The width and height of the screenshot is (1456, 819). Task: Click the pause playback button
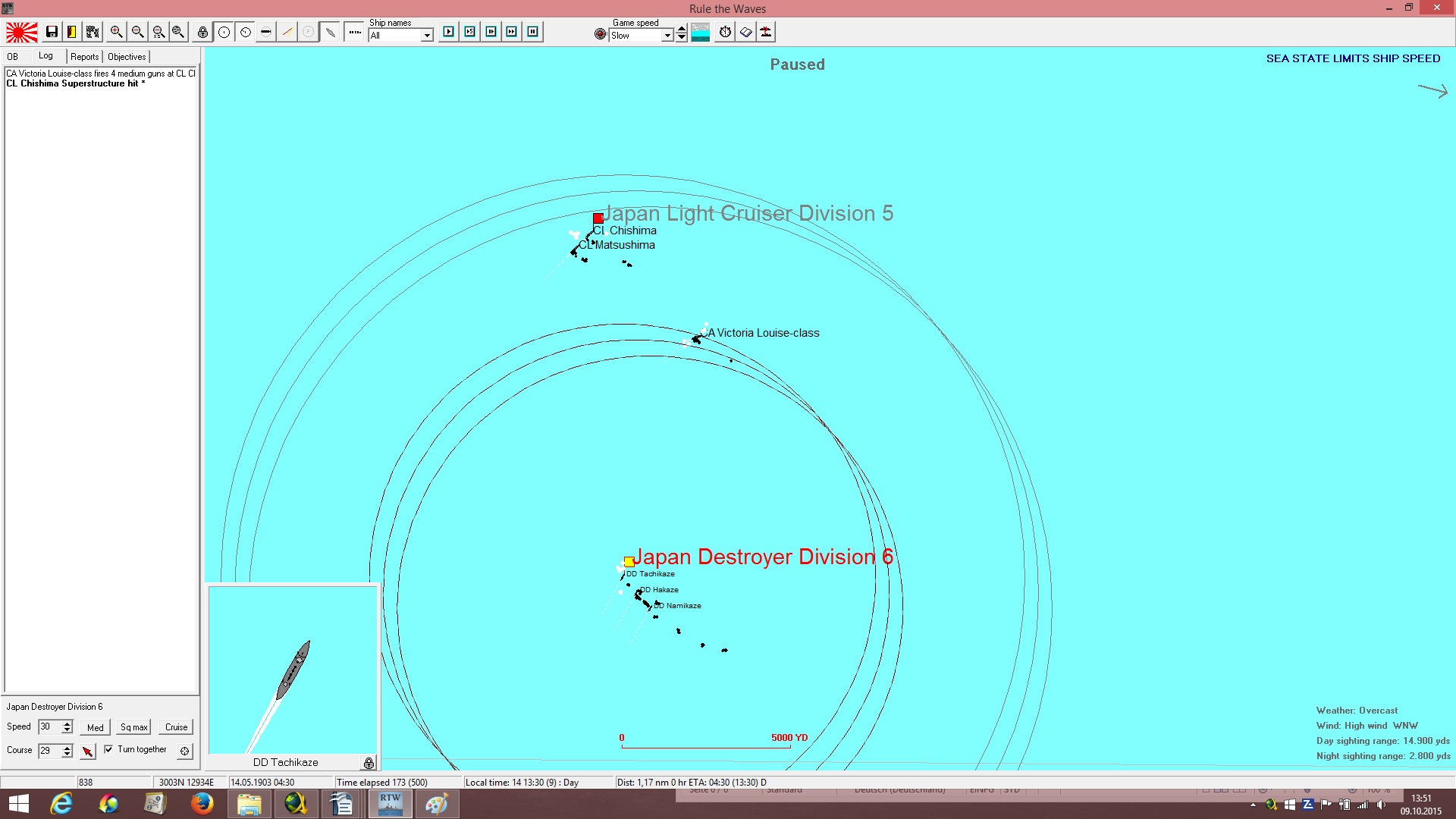(x=533, y=32)
